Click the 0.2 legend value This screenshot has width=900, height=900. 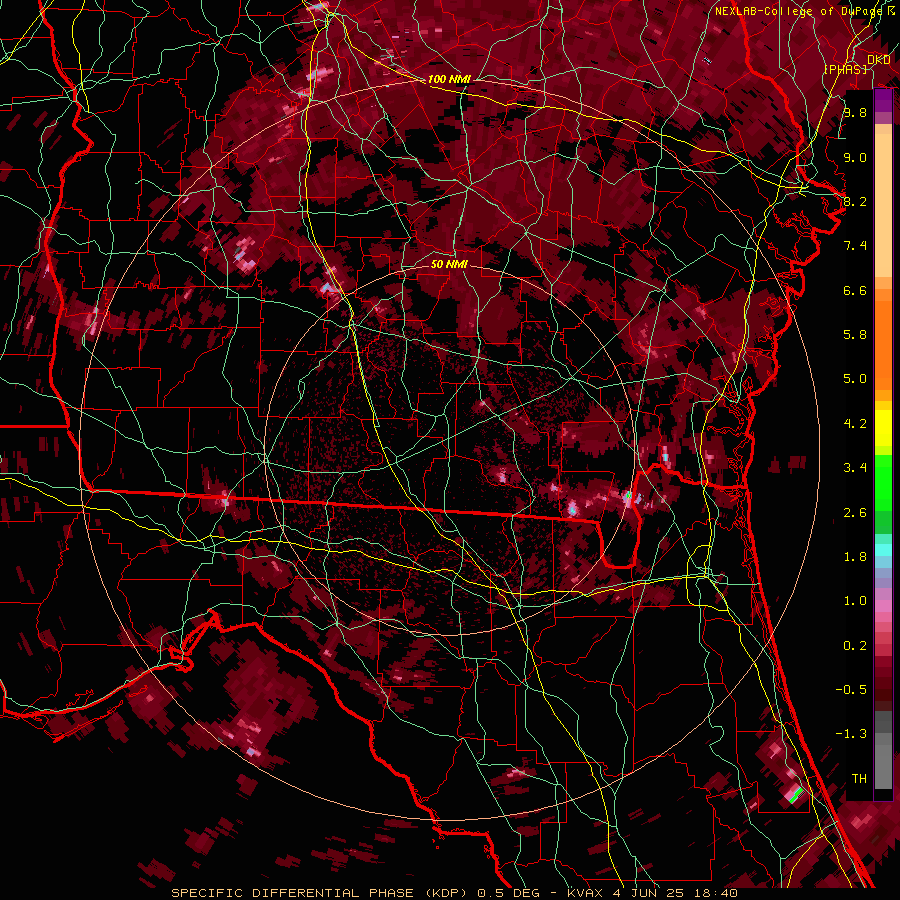(855, 646)
